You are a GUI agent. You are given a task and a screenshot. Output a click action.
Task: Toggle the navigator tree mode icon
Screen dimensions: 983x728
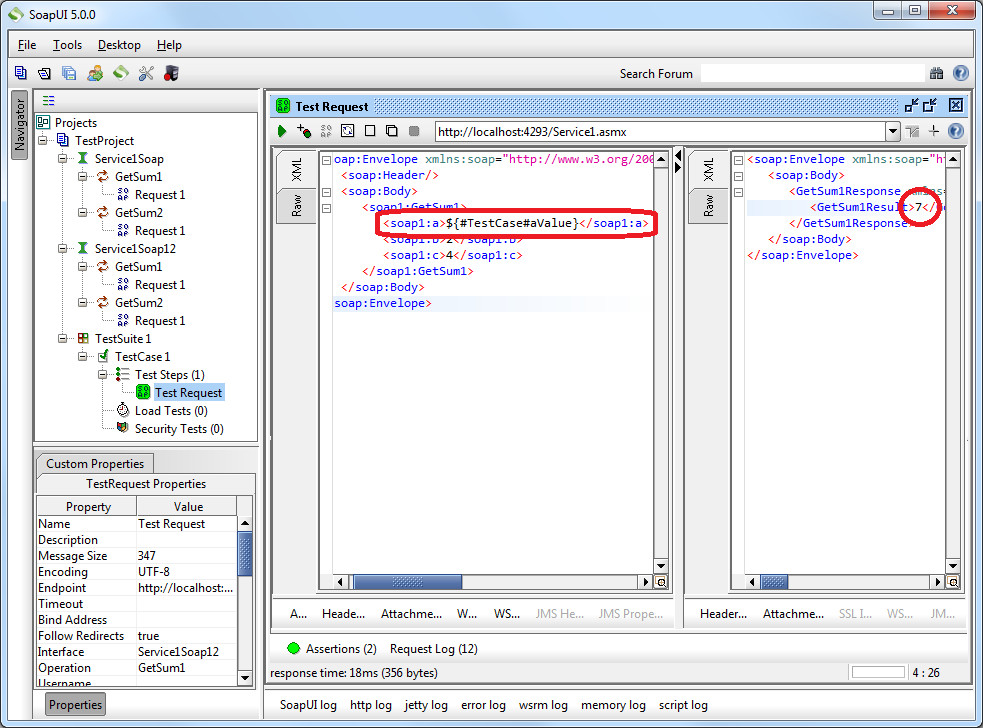(x=48, y=100)
